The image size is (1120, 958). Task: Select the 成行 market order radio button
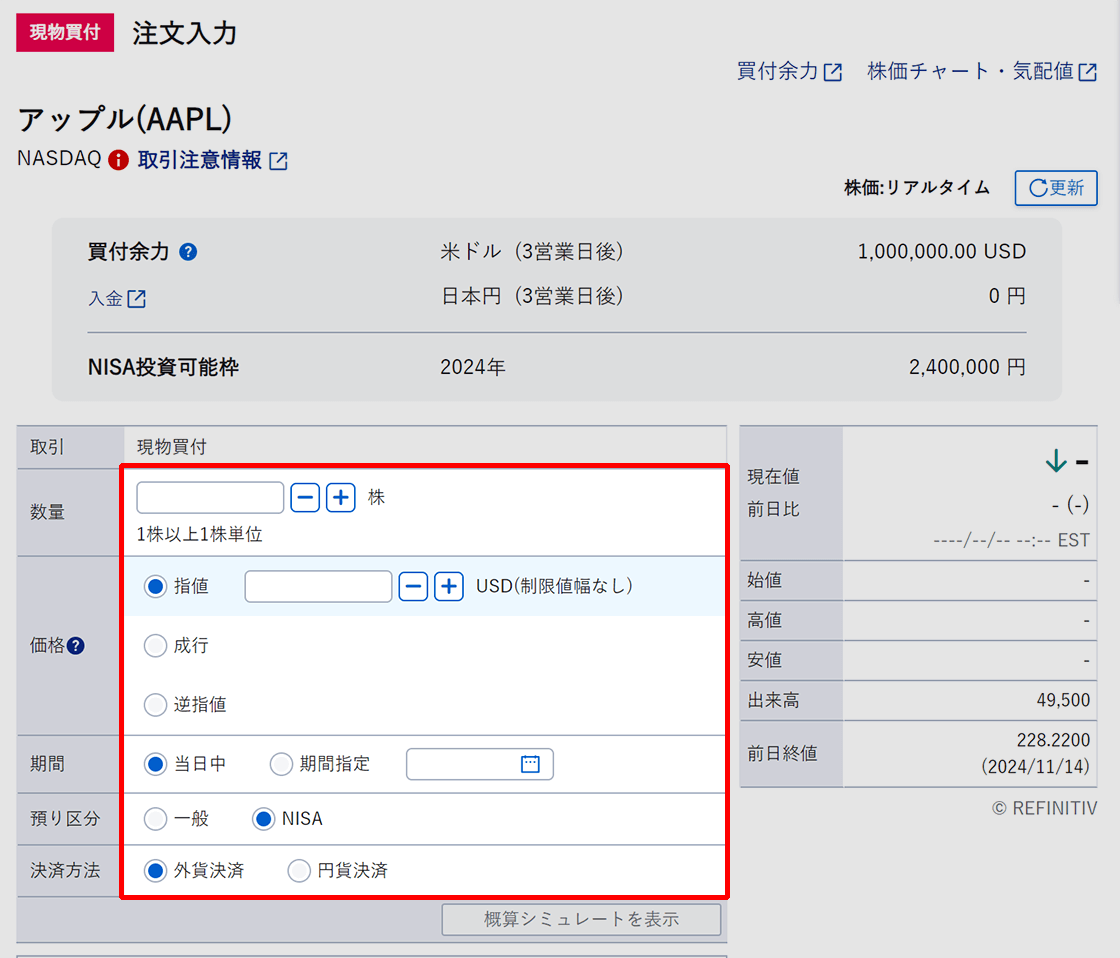[x=155, y=646]
